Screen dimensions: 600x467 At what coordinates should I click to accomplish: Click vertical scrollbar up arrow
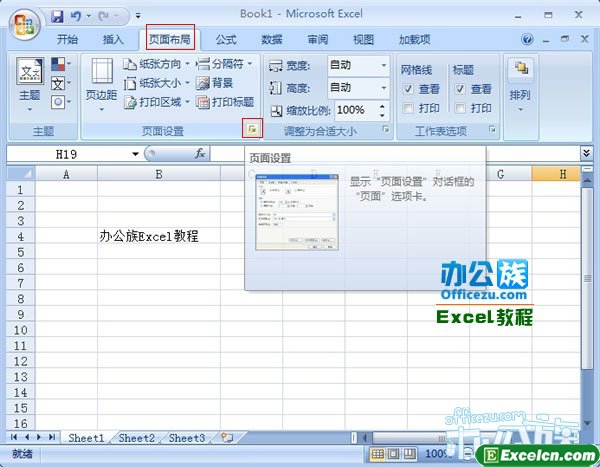587,179
